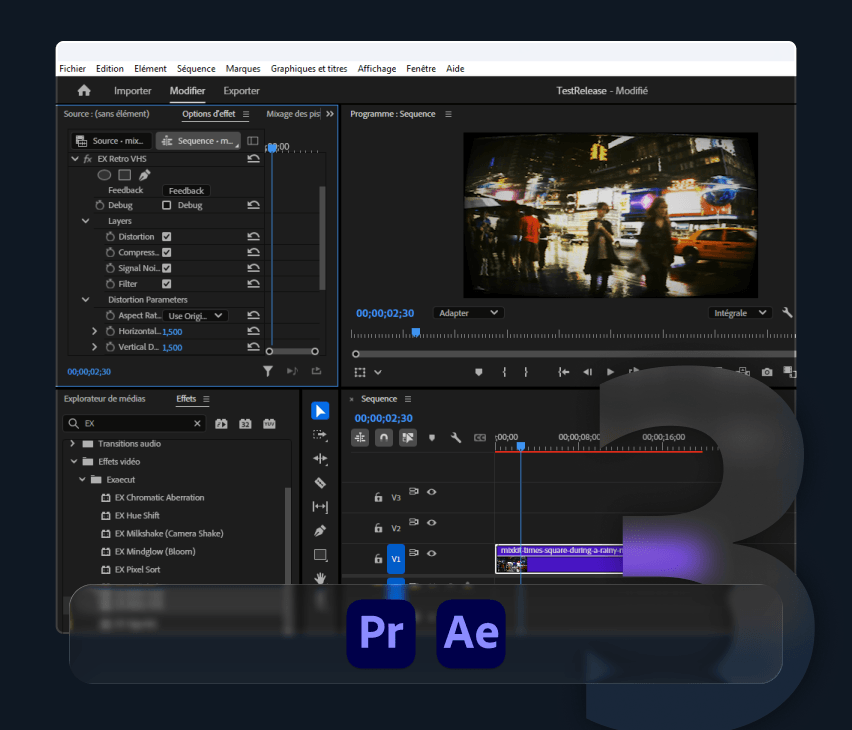852x730 pixels.
Task: Activate the Ripple Edit tool
Action: [x=320, y=459]
